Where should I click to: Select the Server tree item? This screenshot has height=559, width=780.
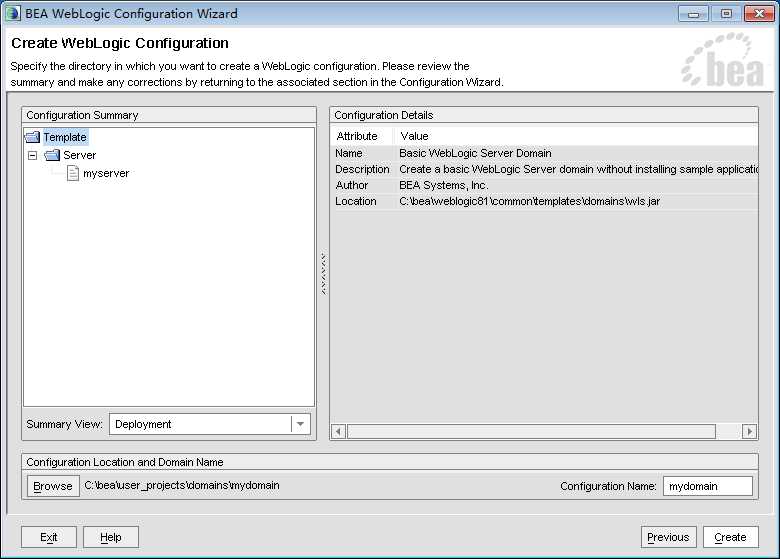tap(80, 155)
